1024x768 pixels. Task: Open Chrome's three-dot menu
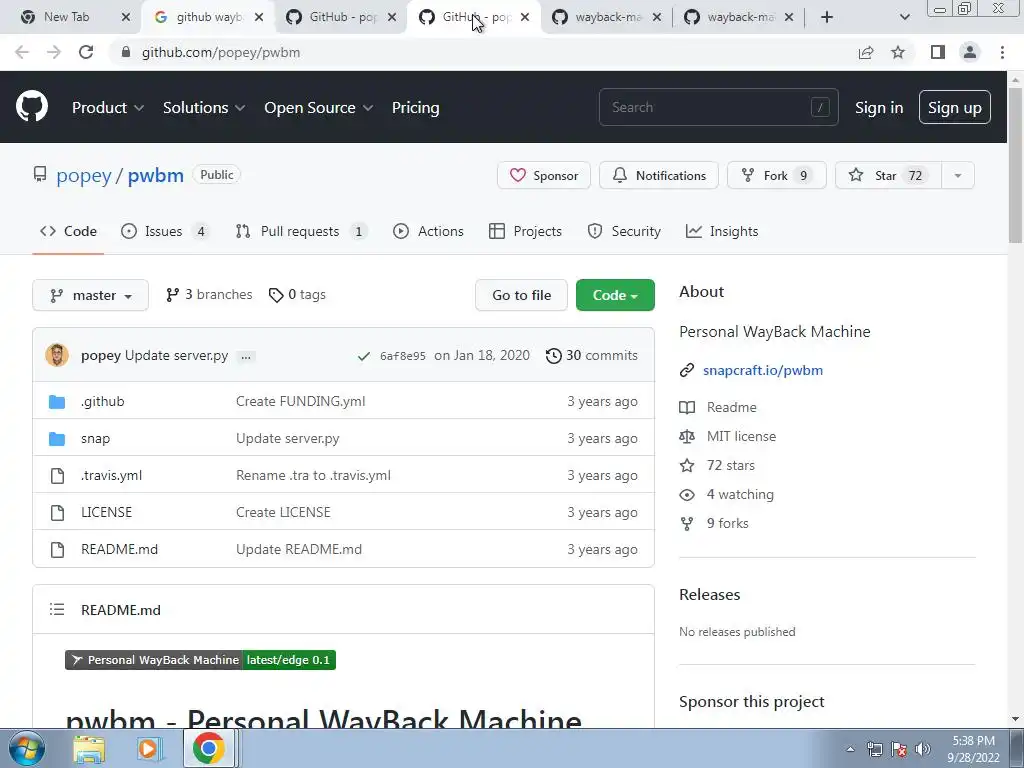click(1002, 52)
